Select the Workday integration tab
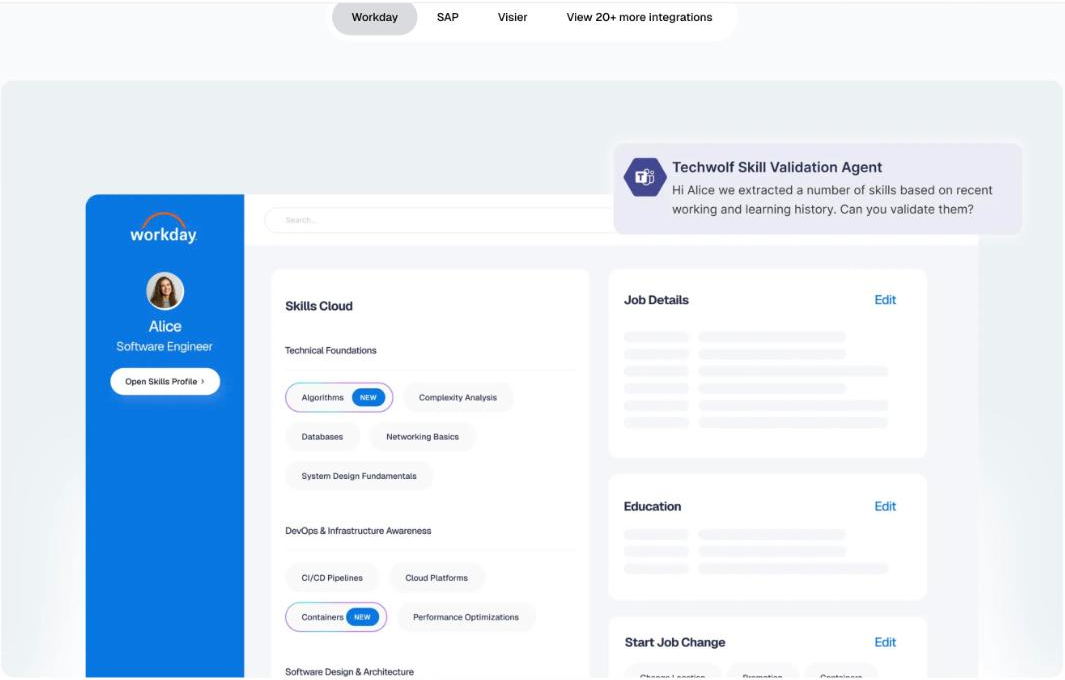1065x680 pixels. pos(374,18)
